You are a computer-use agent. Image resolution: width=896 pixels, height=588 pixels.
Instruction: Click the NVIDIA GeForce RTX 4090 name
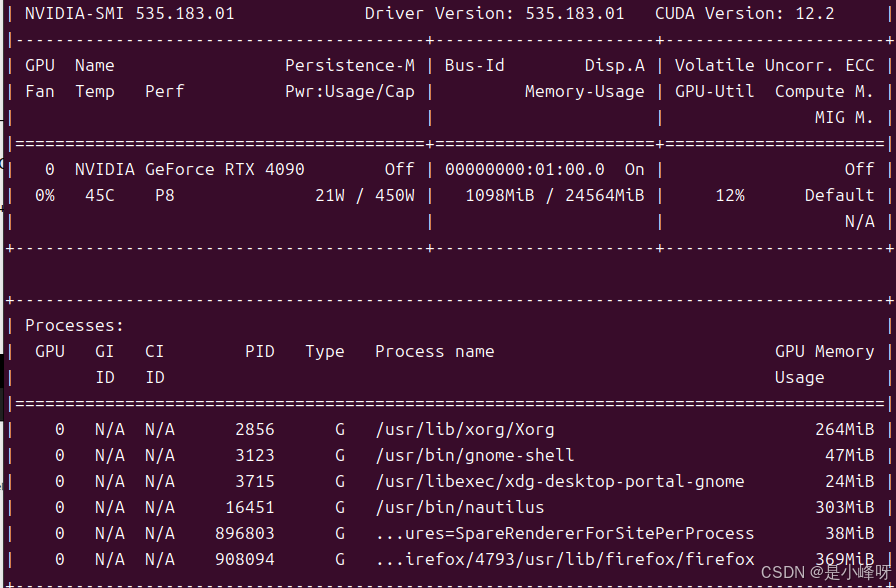click(189, 169)
